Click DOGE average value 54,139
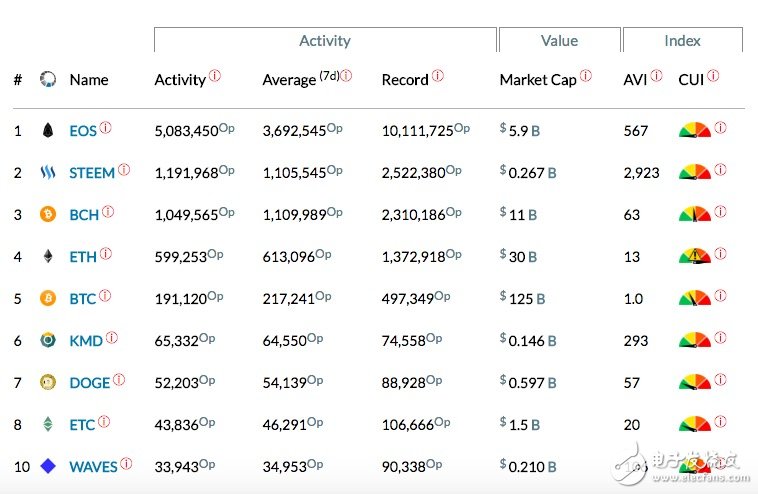Image resolution: width=758 pixels, height=494 pixels. point(285,383)
